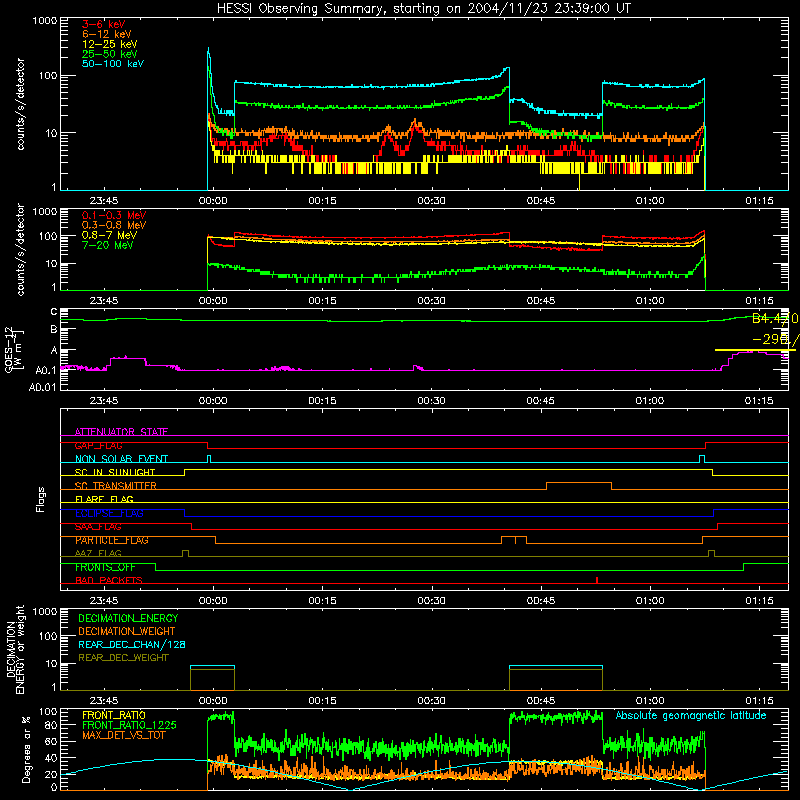
Task: Select the SC_TRANSMITTER flag label
Action: [115, 486]
